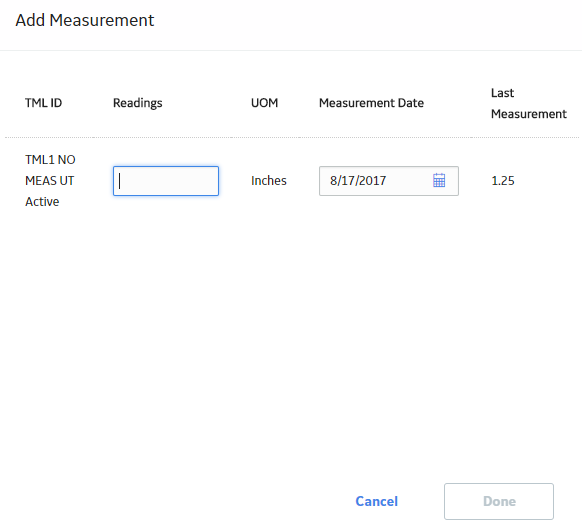The width and height of the screenshot is (582, 529).
Task: Click MEAS UT text in first row
Action: tap(49, 180)
